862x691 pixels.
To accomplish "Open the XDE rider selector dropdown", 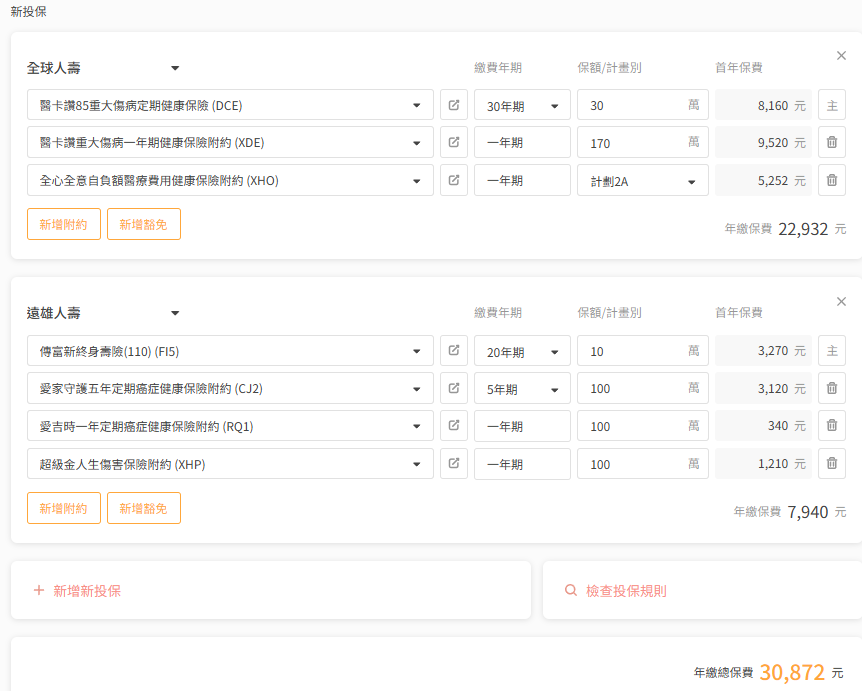I will tap(230, 142).
